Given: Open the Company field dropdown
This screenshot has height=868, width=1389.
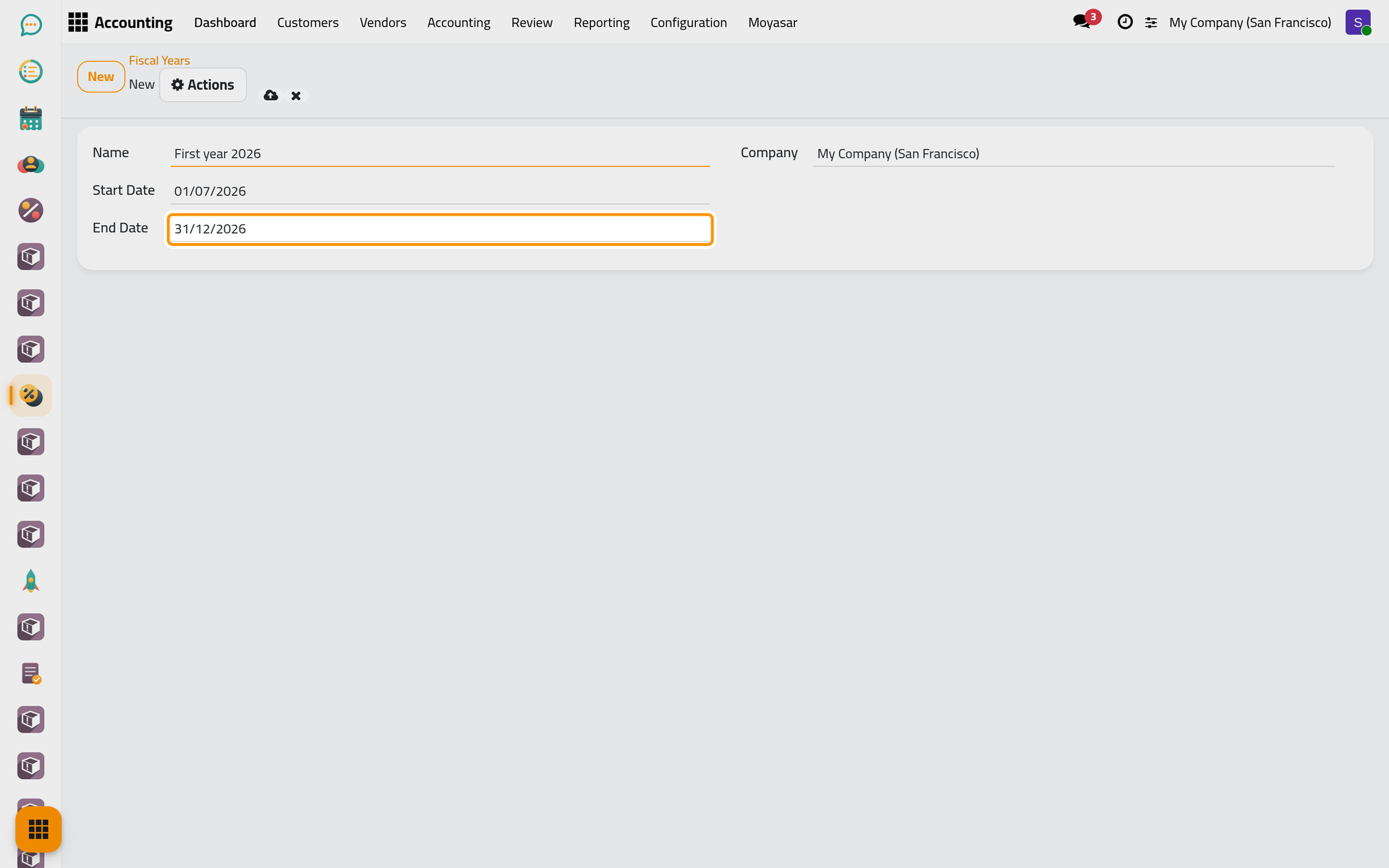Looking at the screenshot, I should [1074, 153].
